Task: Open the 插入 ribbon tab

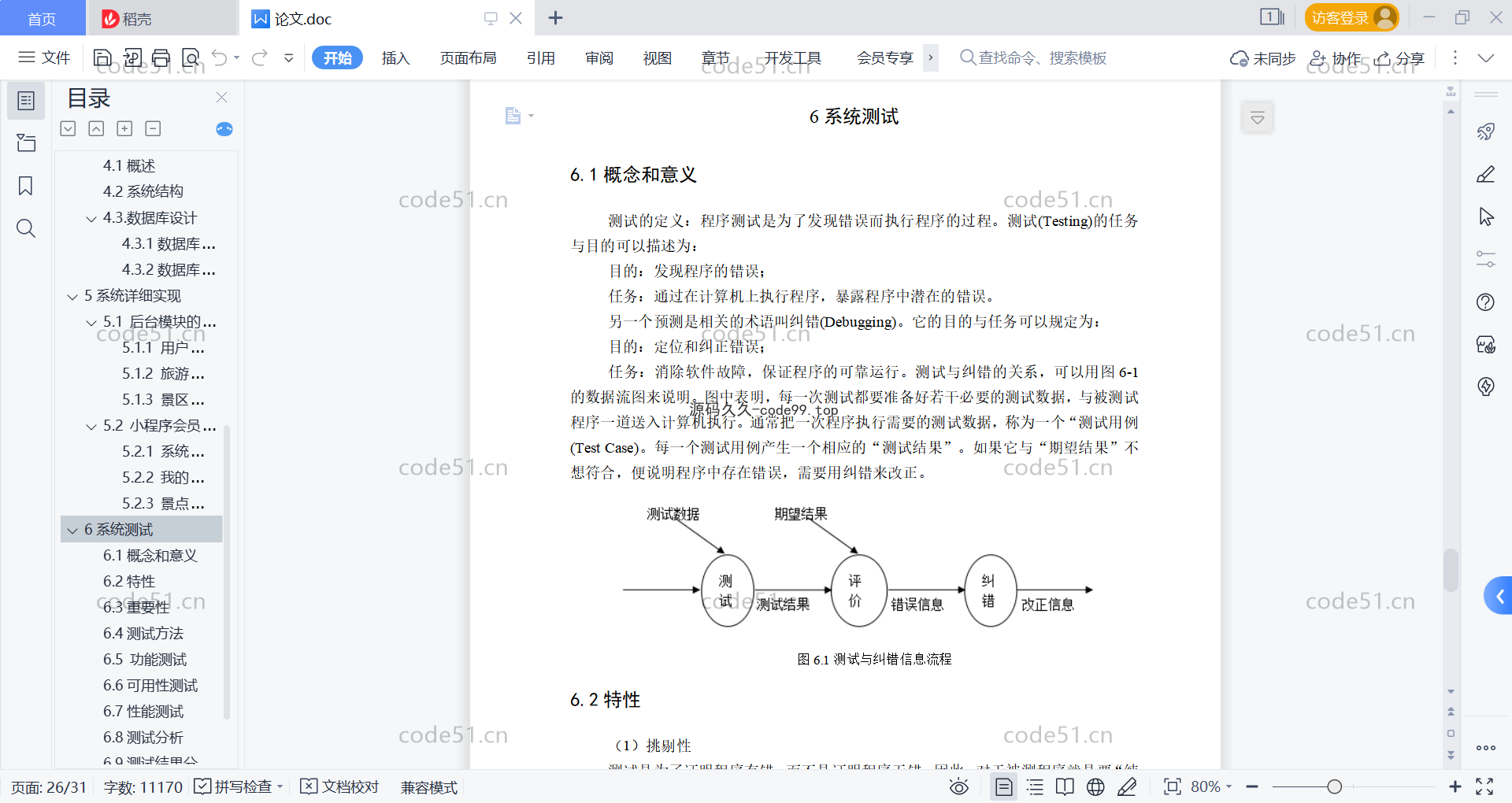Action: [395, 57]
